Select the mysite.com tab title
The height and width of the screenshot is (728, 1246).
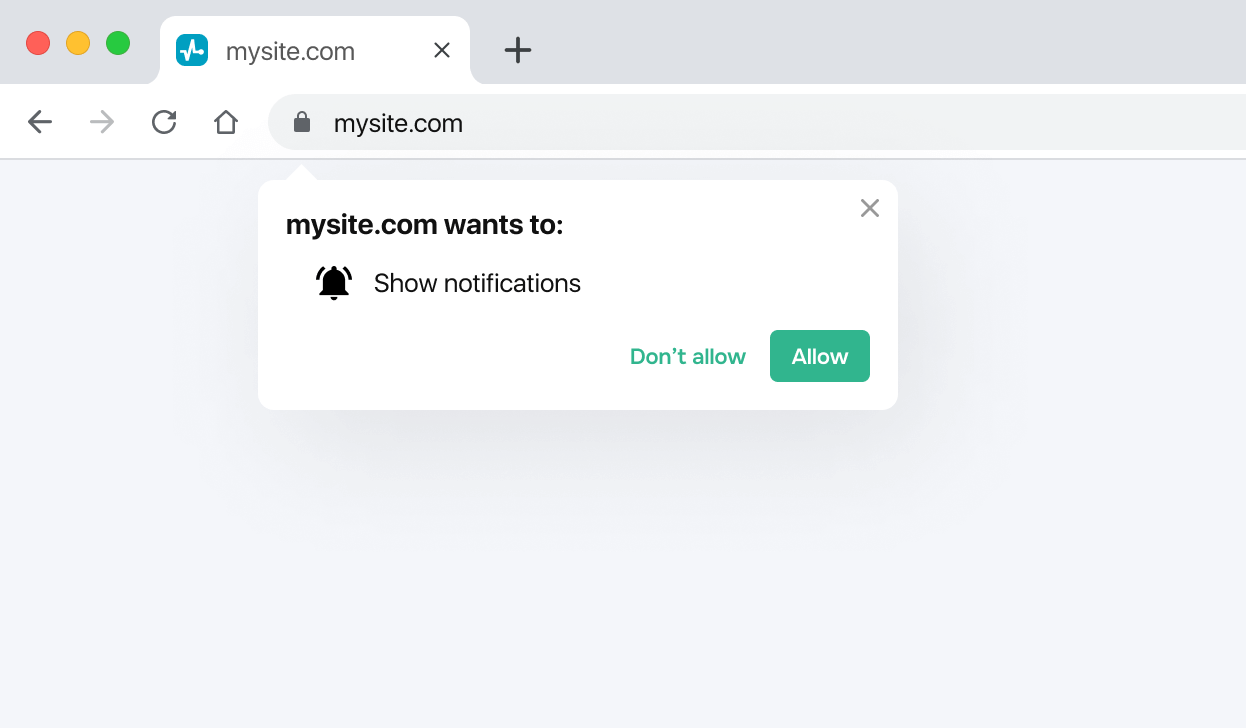click(x=290, y=51)
